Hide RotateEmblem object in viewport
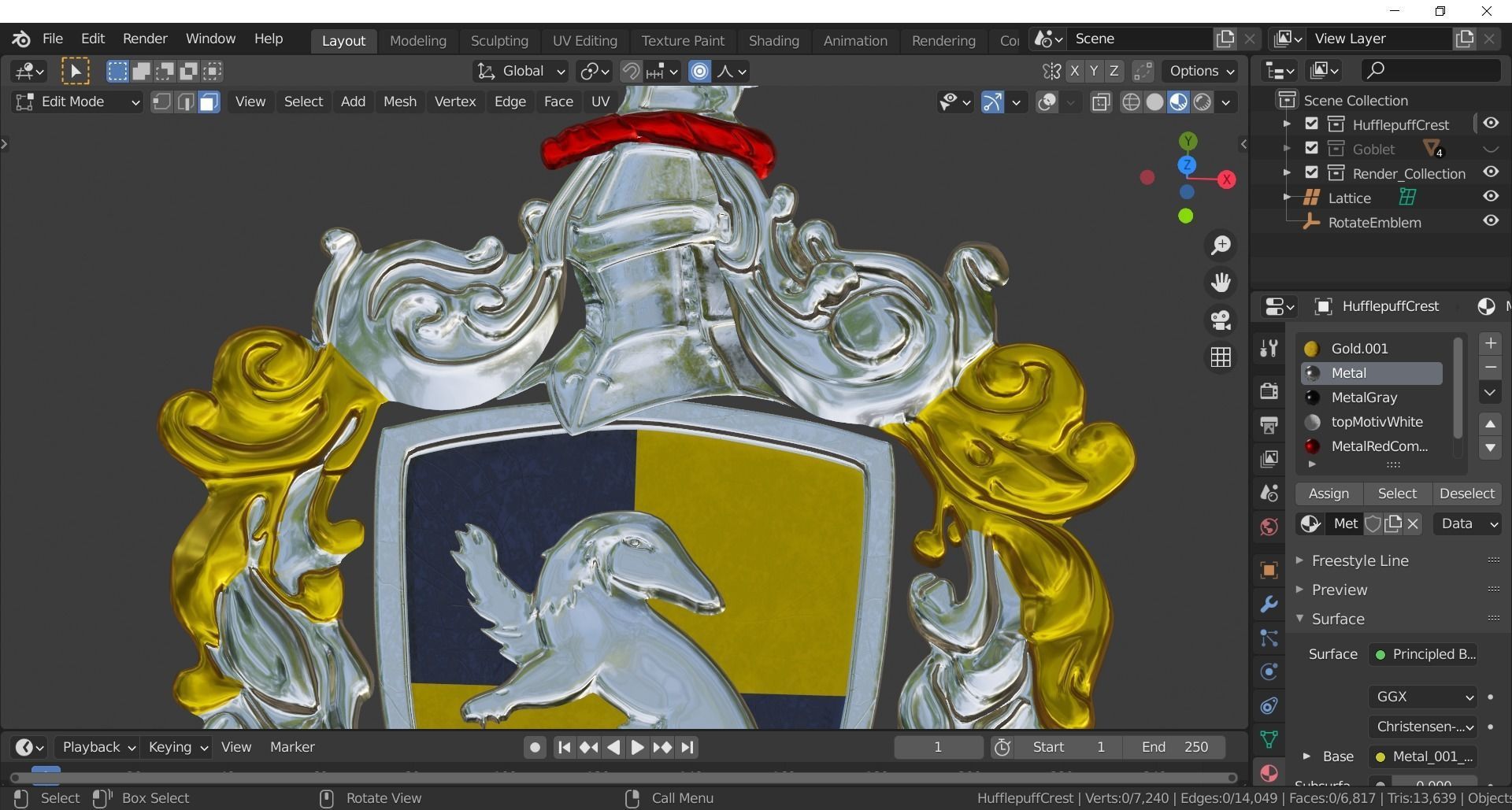Image resolution: width=1512 pixels, height=810 pixels. point(1491,221)
